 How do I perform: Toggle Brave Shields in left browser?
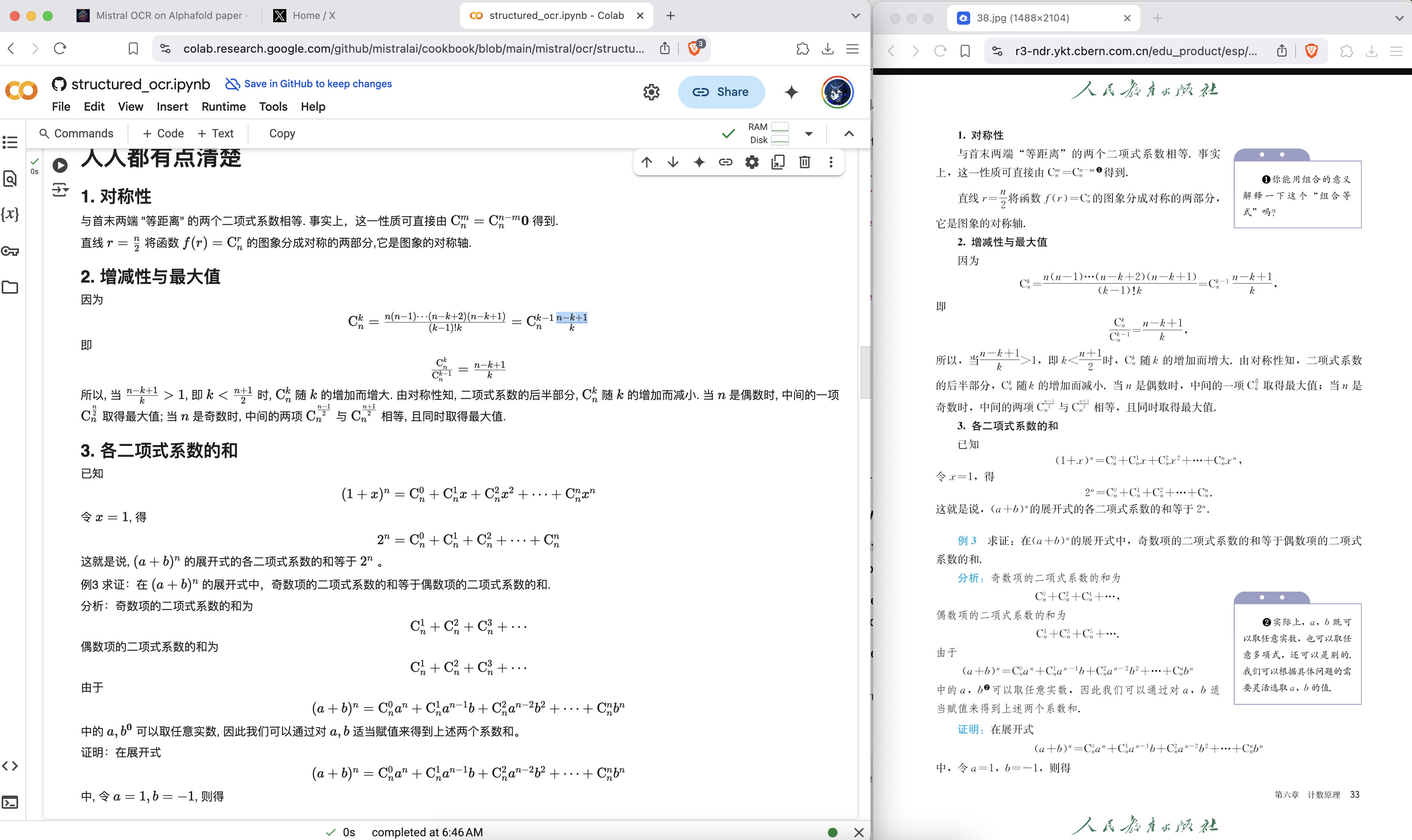[694, 49]
